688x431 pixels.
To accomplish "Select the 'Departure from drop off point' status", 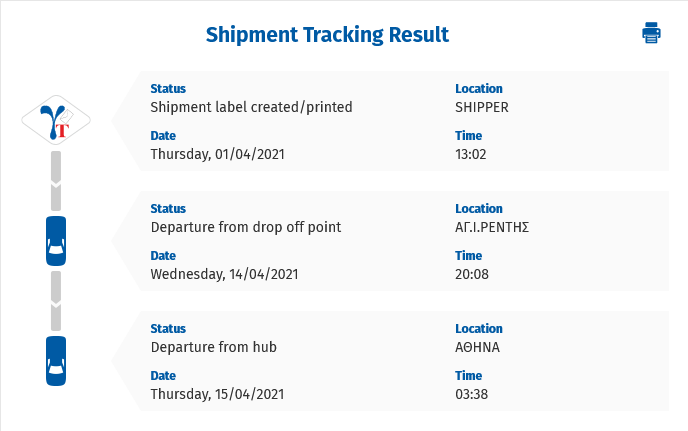I will pyautogui.click(x=246, y=227).
